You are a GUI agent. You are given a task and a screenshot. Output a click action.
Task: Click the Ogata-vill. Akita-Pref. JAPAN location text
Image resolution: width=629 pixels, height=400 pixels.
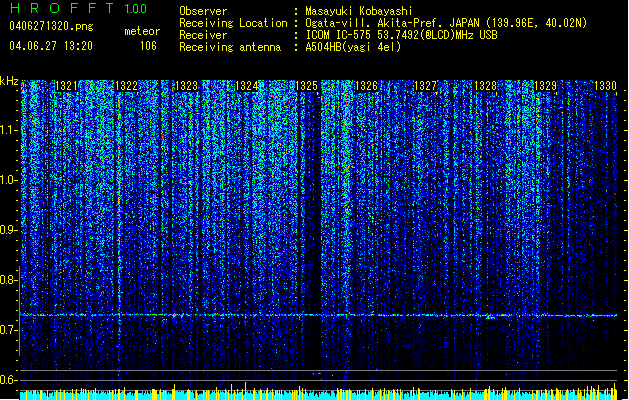[446, 23]
